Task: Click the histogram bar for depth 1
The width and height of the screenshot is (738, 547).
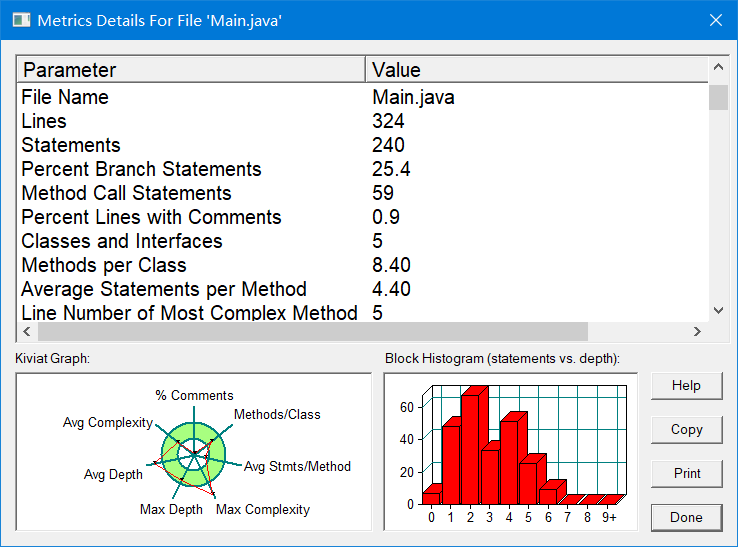Action: [450, 465]
